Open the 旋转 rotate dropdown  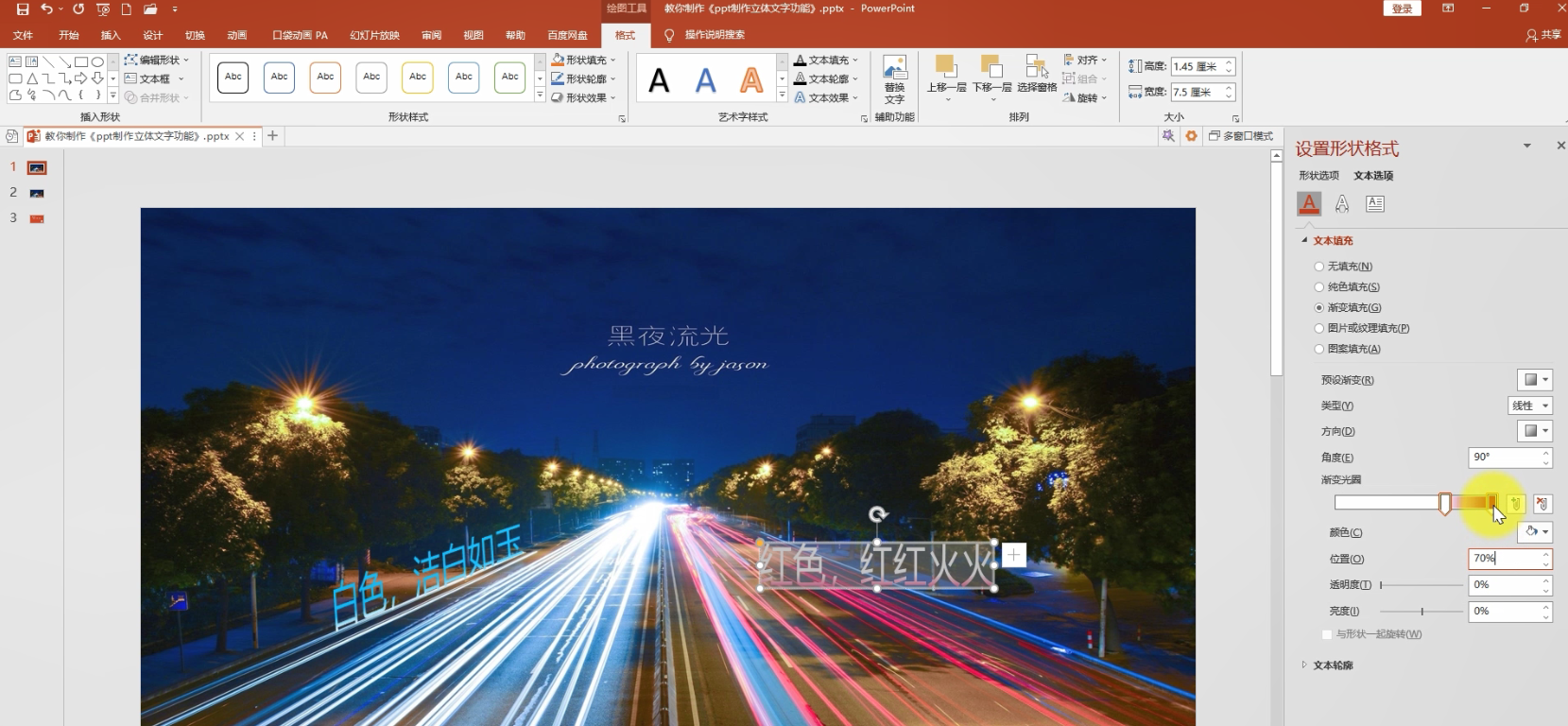click(x=1085, y=97)
